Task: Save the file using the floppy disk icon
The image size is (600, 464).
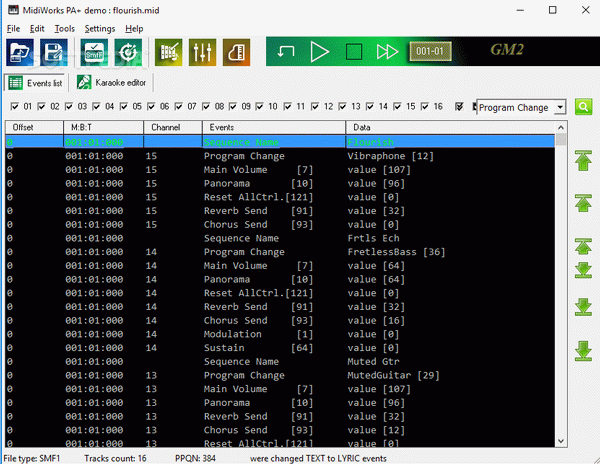Action: [54, 52]
